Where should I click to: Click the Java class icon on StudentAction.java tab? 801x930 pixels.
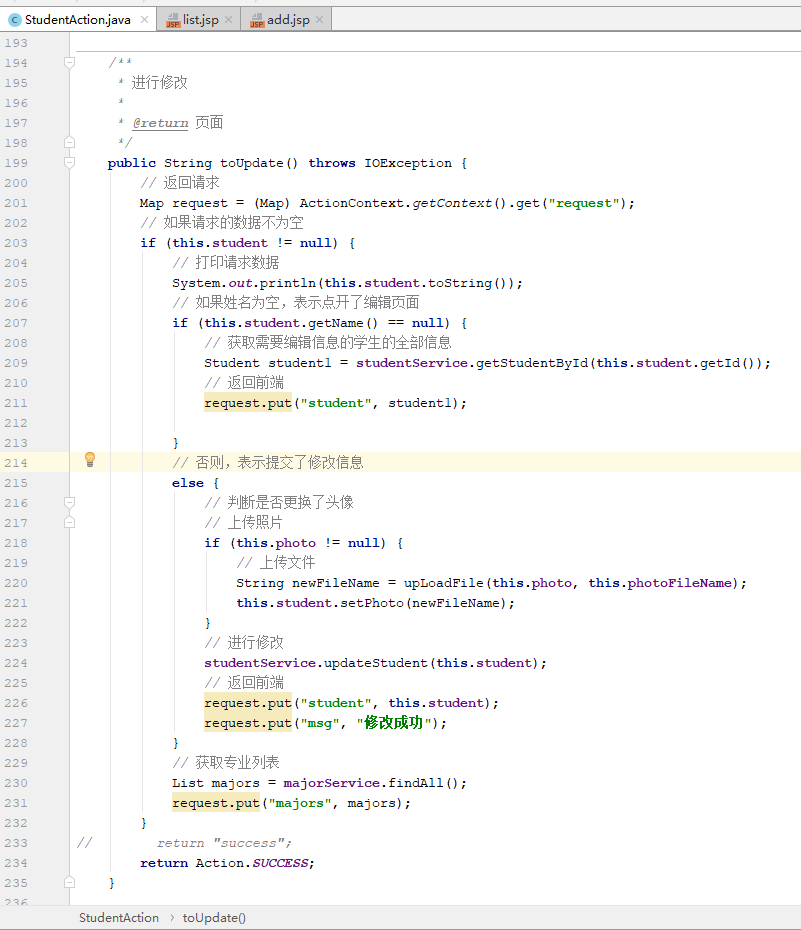(x=13, y=17)
